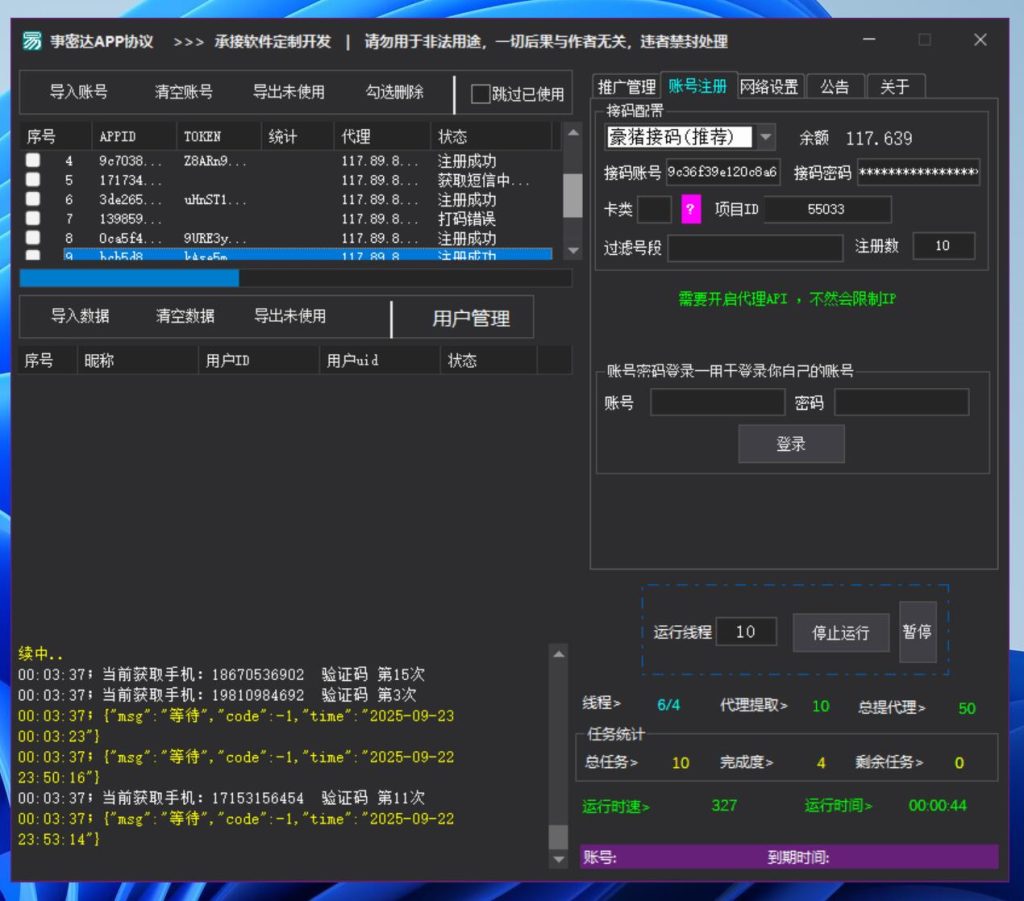Check the box for row 4 account

click(x=33, y=161)
